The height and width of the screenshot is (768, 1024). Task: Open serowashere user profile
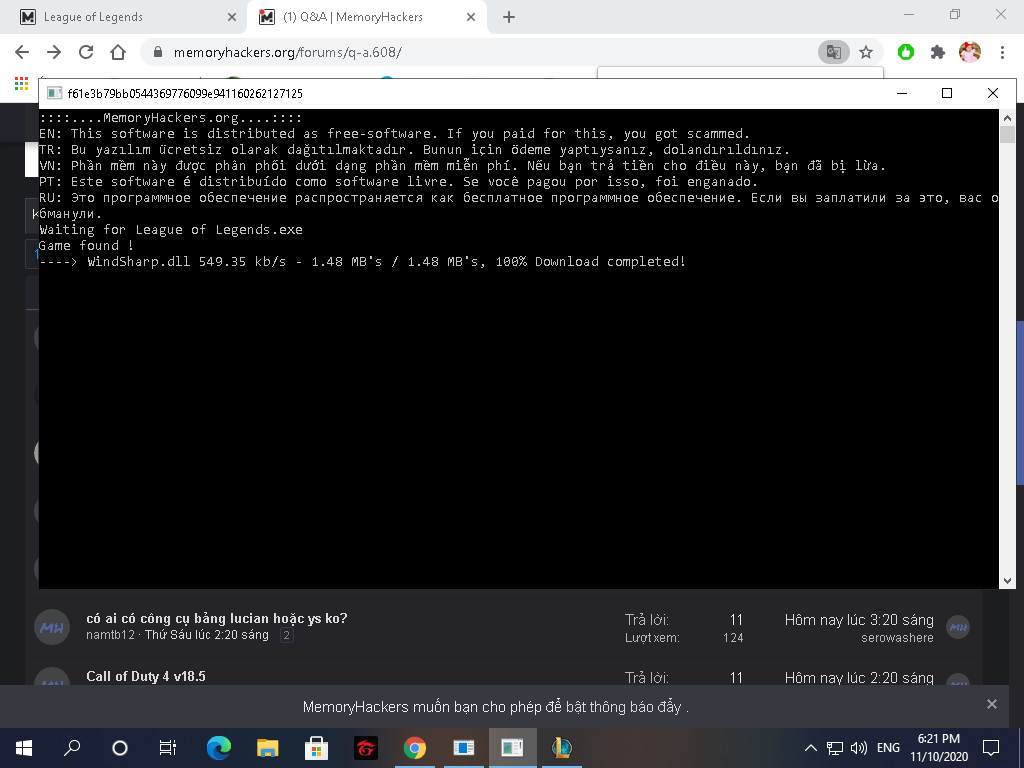point(897,637)
